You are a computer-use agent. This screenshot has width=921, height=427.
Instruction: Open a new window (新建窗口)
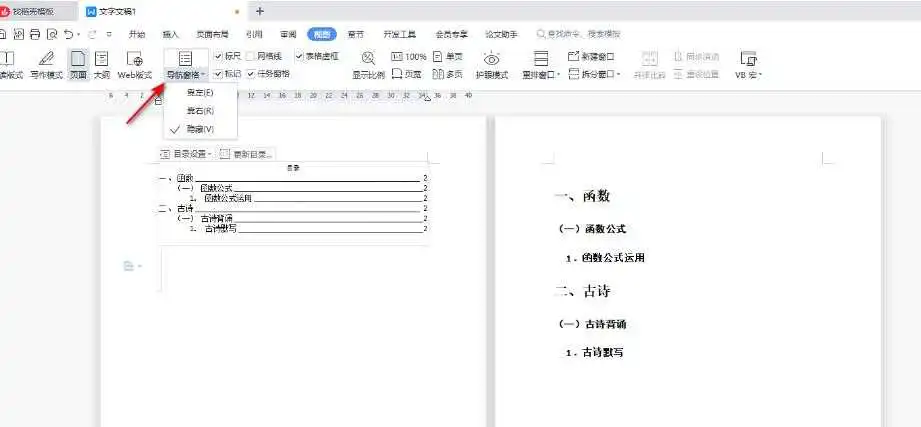point(591,57)
